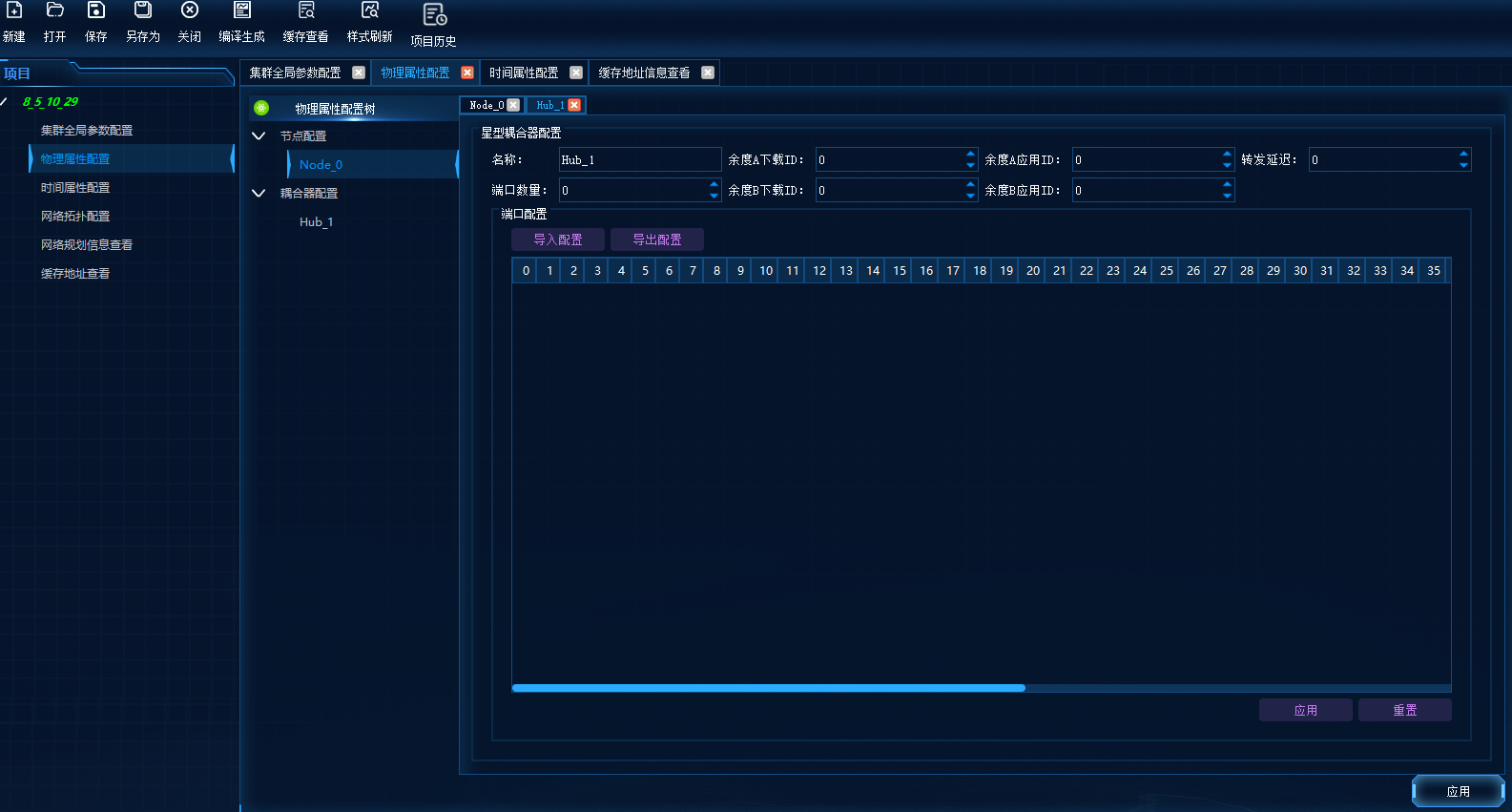Click the 样式刷新 toolbar icon
1512x812 pixels.
click(x=370, y=10)
